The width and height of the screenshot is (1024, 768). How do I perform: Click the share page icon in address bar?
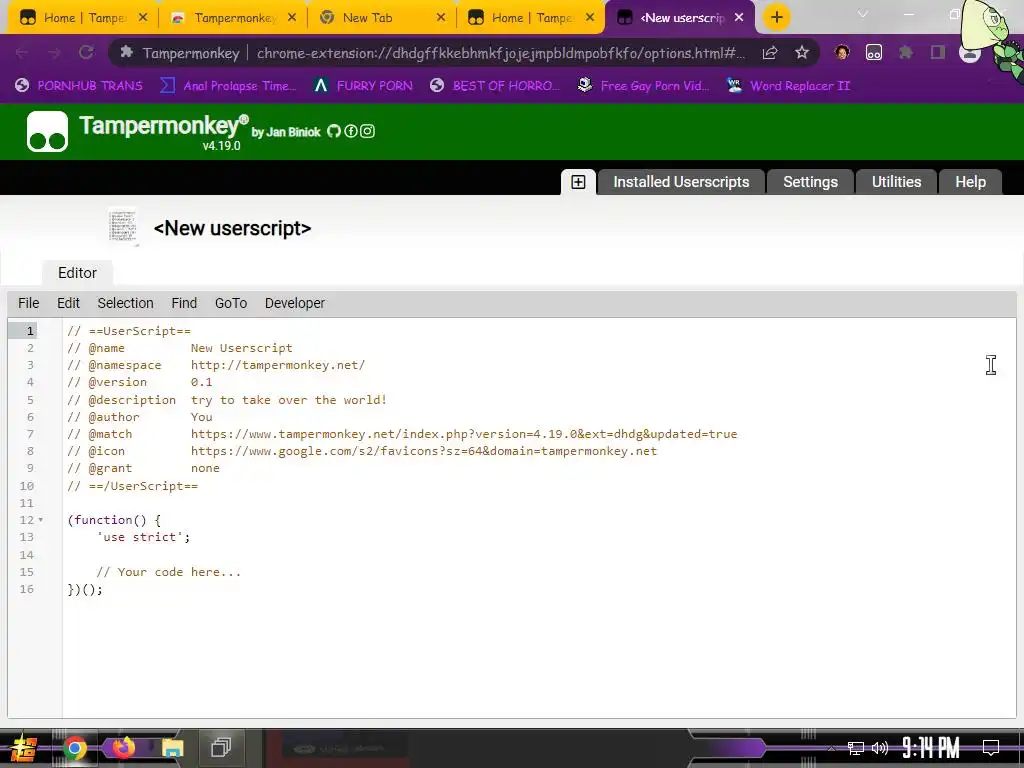pyautogui.click(x=770, y=53)
